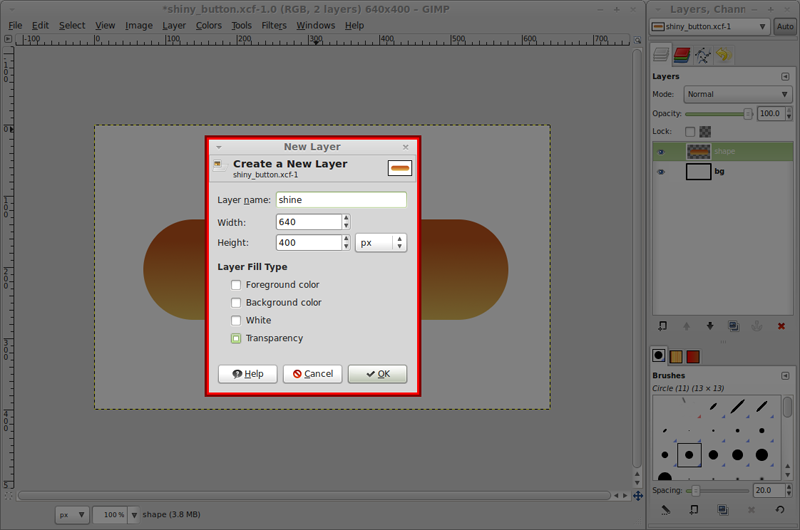Open the Select menu
800x530 pixels.
point(72,26)
